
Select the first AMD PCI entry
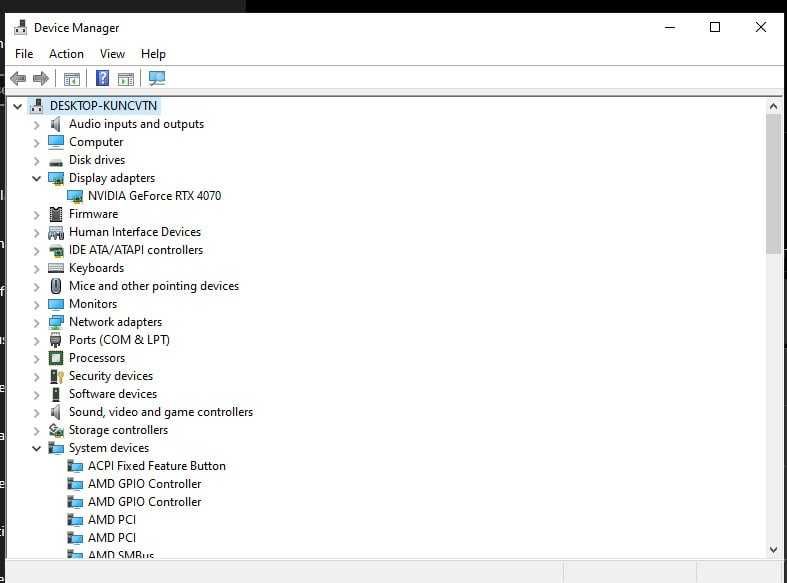coord(112,520)
